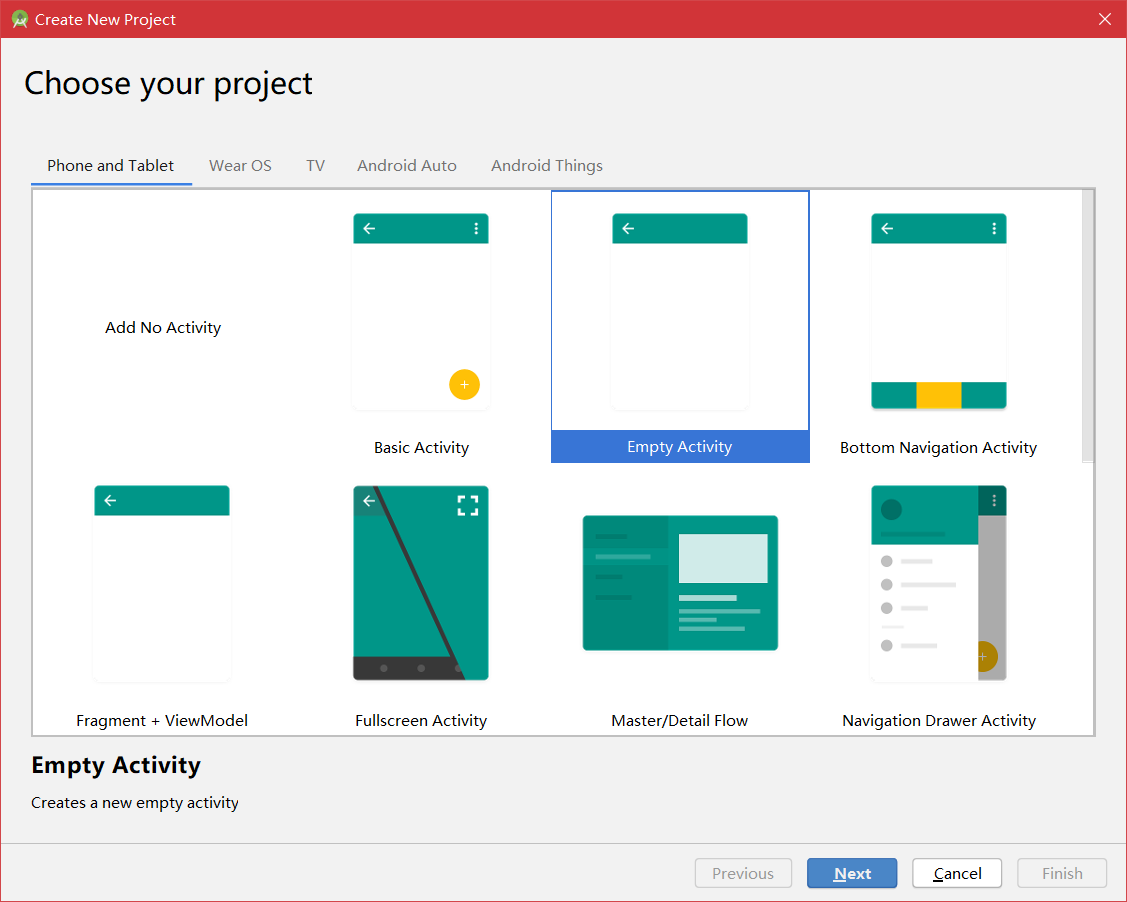
Task: Select the Navigation Drawer Activity template thumbnail
Action: point(938,583)
